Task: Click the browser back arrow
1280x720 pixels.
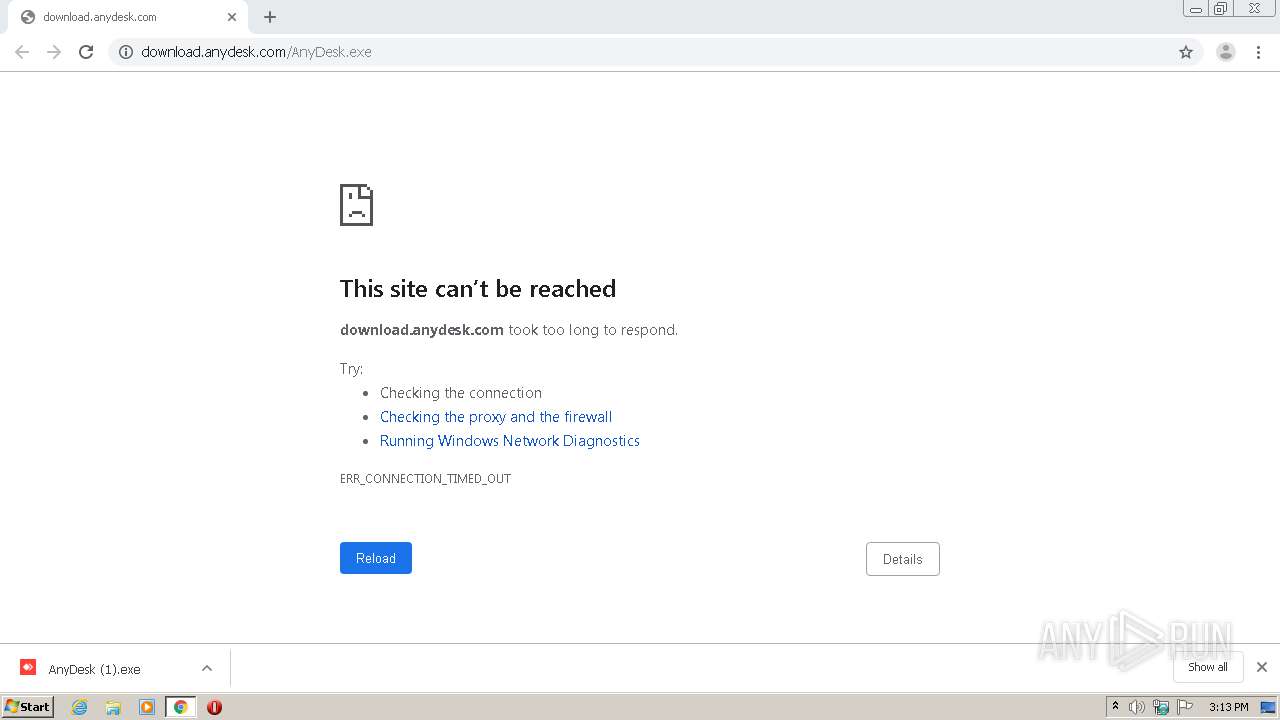Action: [22, 52]
